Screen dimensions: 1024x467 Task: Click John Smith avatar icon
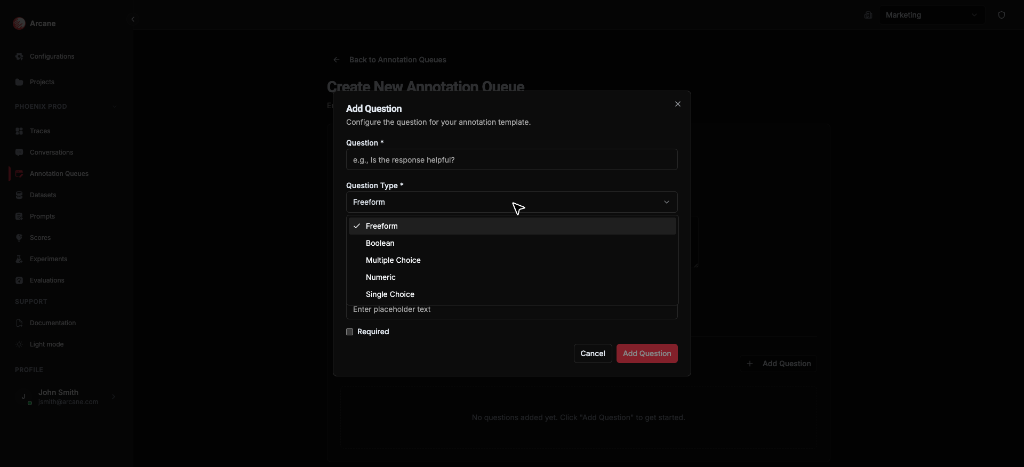[24, 397]
